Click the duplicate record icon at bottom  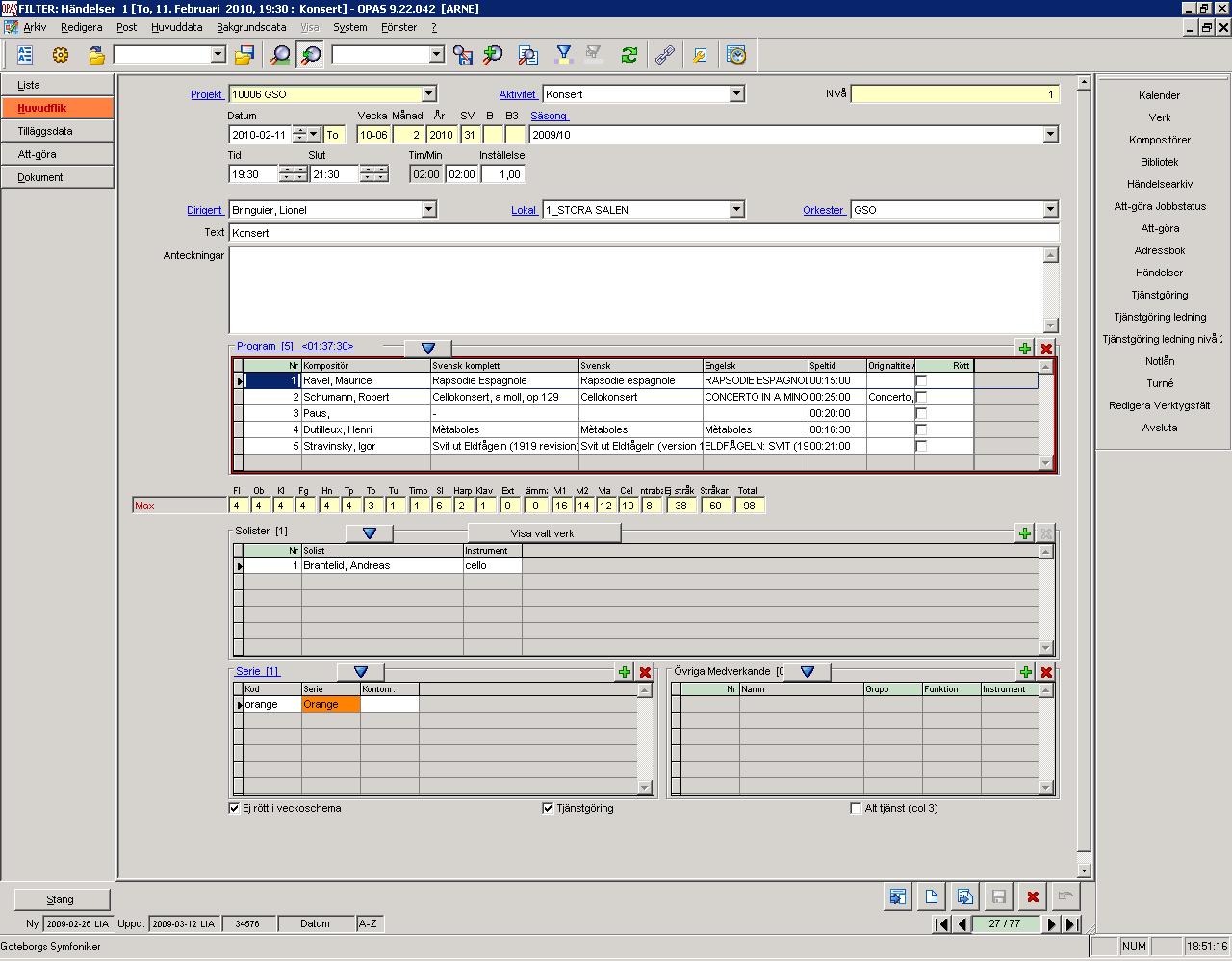point(964,897)
